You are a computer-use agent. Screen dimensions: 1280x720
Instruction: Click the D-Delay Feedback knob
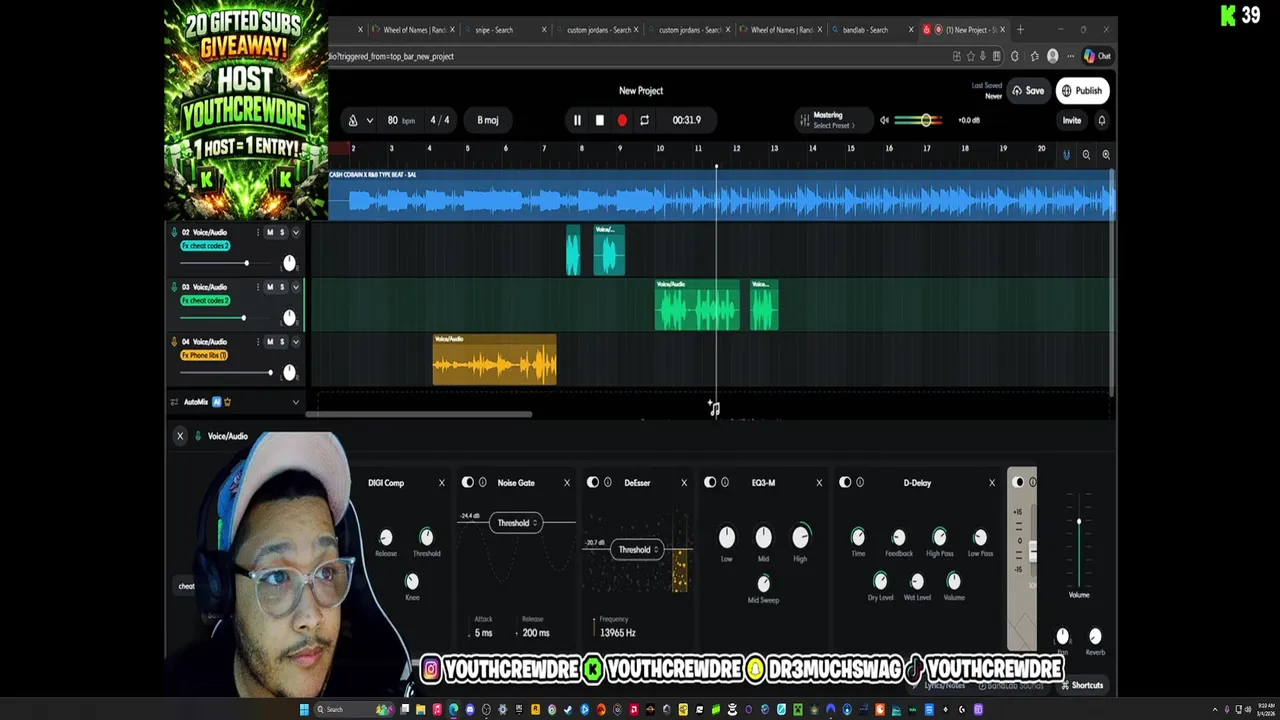(x=898, y=538)
